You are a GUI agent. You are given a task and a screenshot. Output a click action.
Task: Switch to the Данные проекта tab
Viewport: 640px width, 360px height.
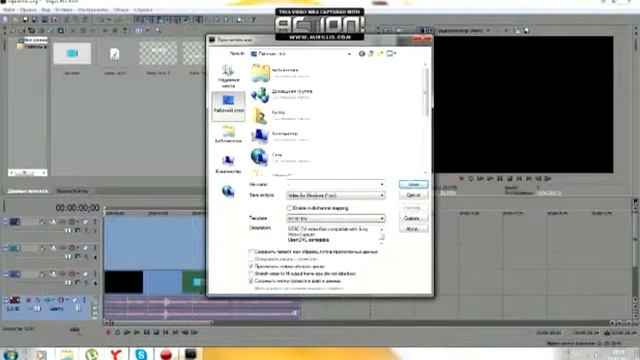click(28, 191)
